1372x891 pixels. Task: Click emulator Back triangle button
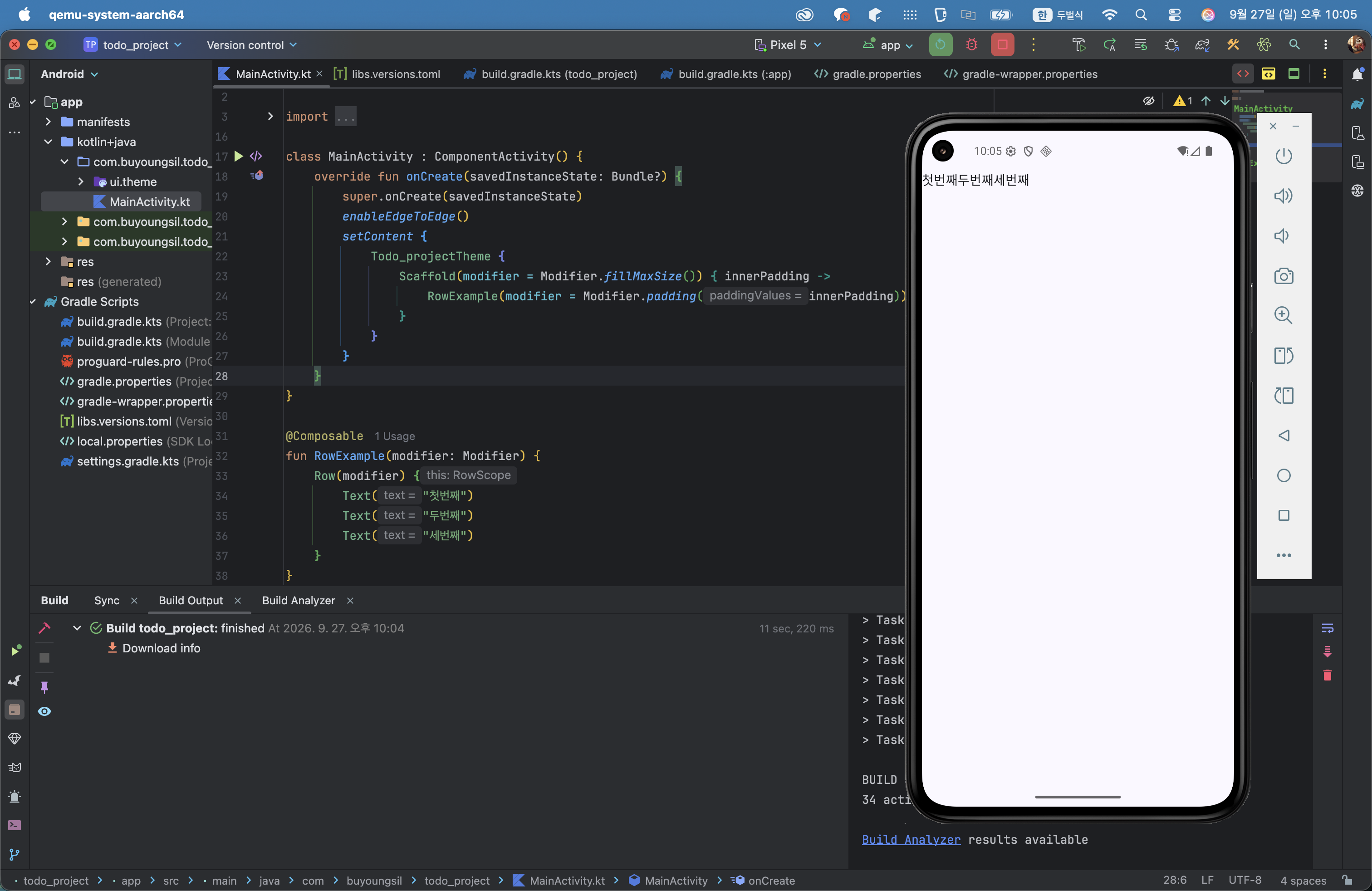tap(1283, 436)
